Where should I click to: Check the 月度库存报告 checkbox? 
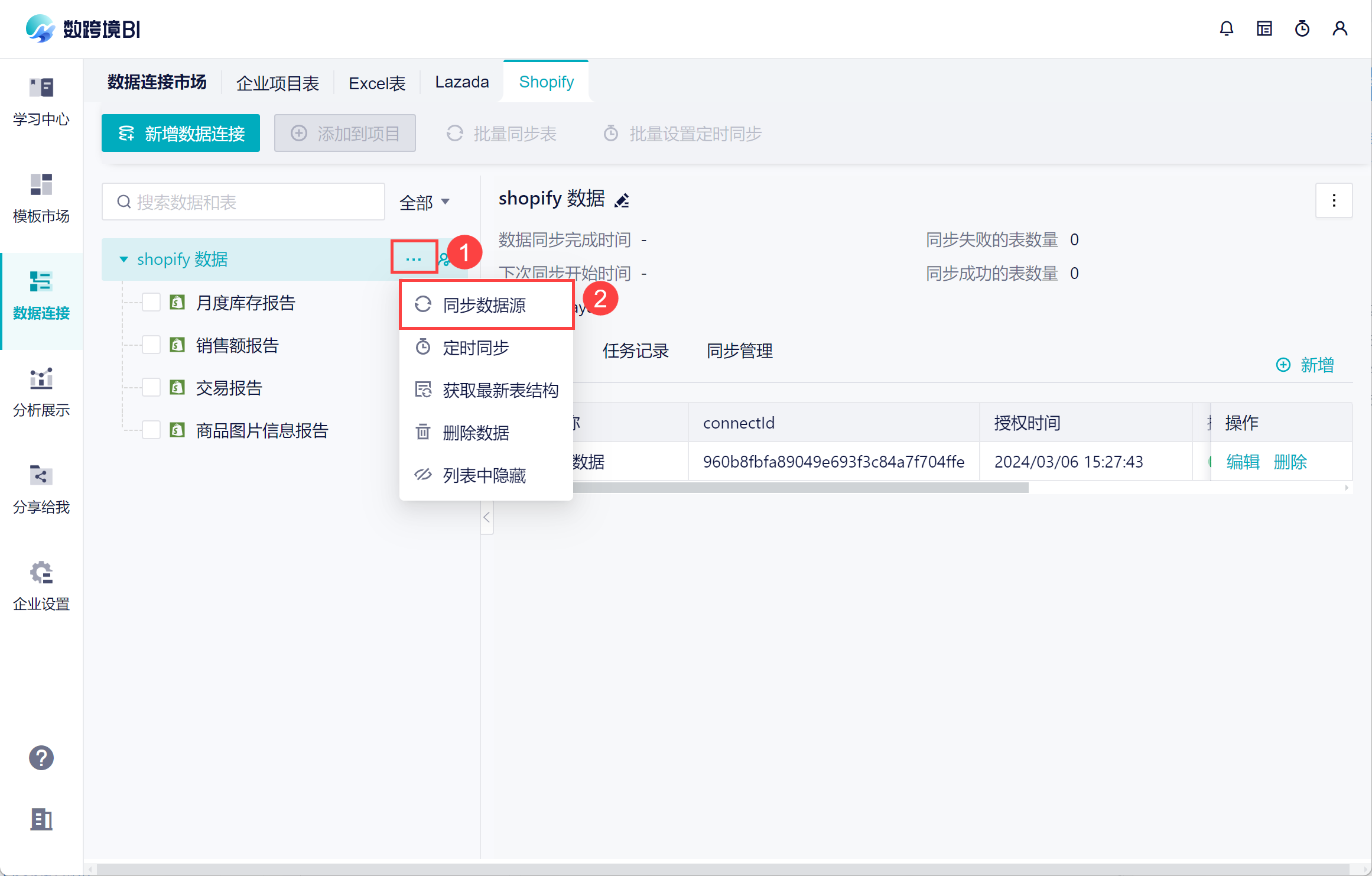tap(151, 303)
